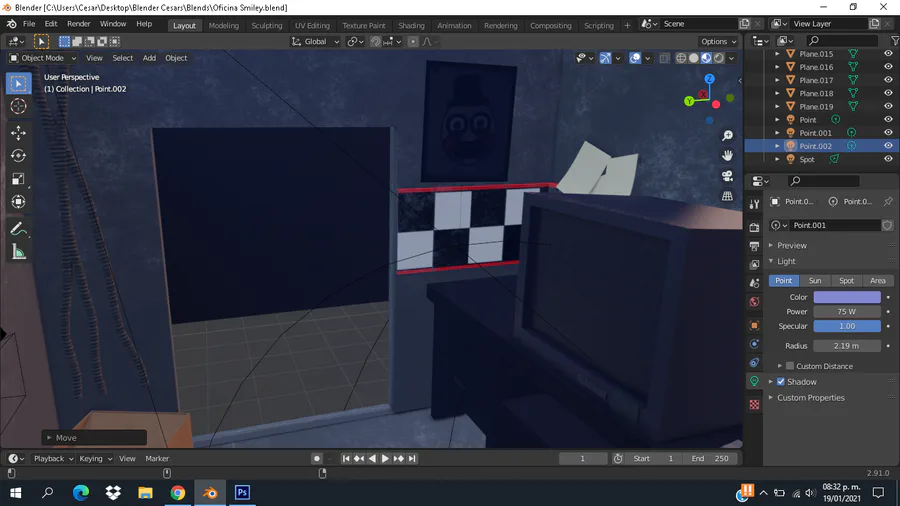The image size is (900, 506).
Task: Select the Select Box tool
Action: coord(18,84)
